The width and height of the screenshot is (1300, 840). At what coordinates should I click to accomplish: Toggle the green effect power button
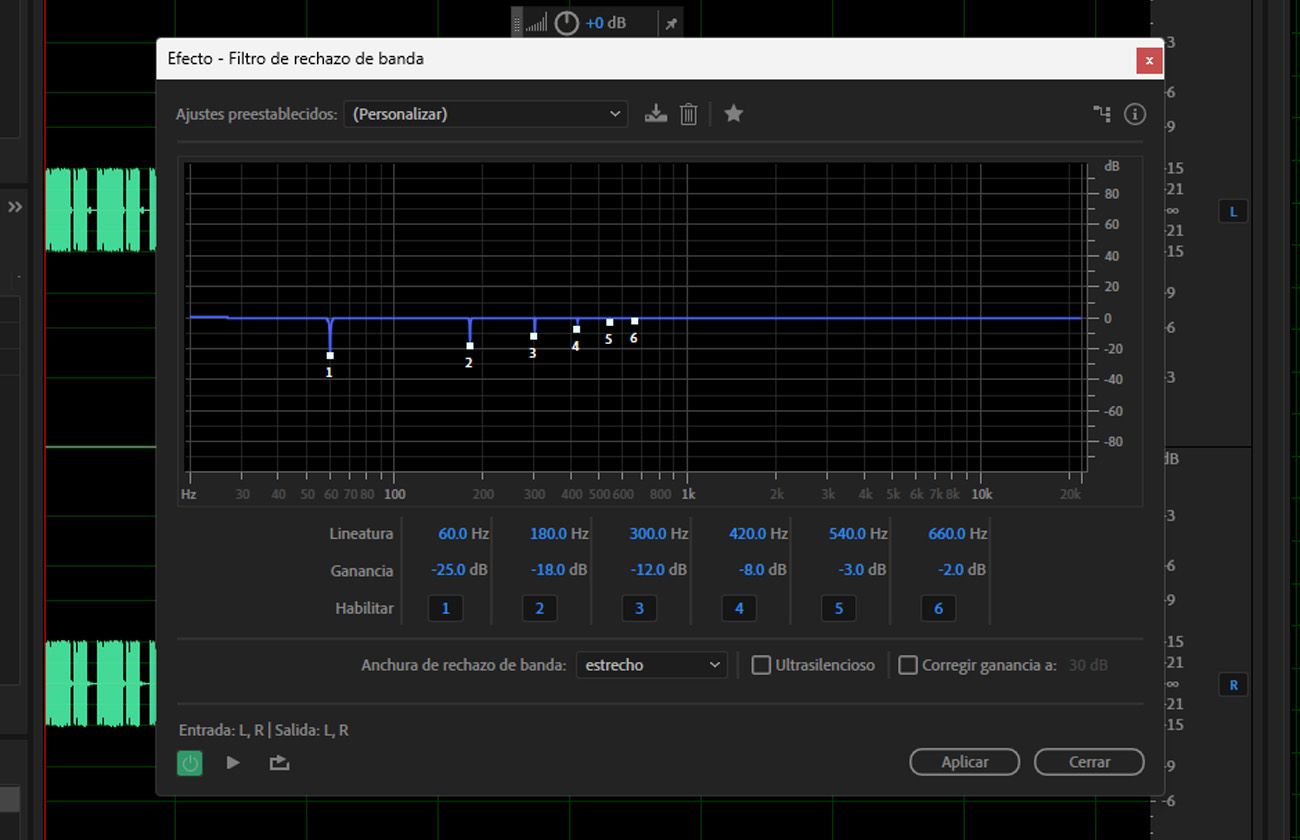click(189, 762)
